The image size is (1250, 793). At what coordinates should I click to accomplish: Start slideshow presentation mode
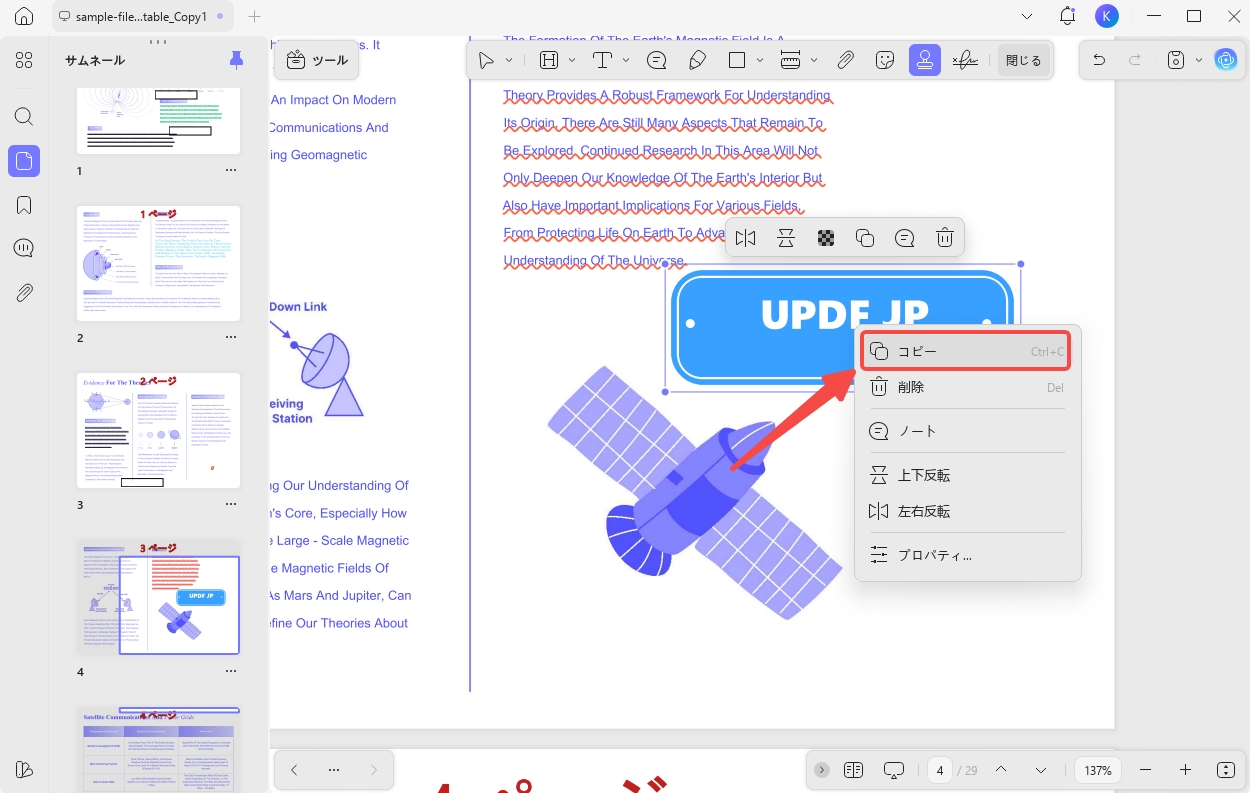pos(894,770)
